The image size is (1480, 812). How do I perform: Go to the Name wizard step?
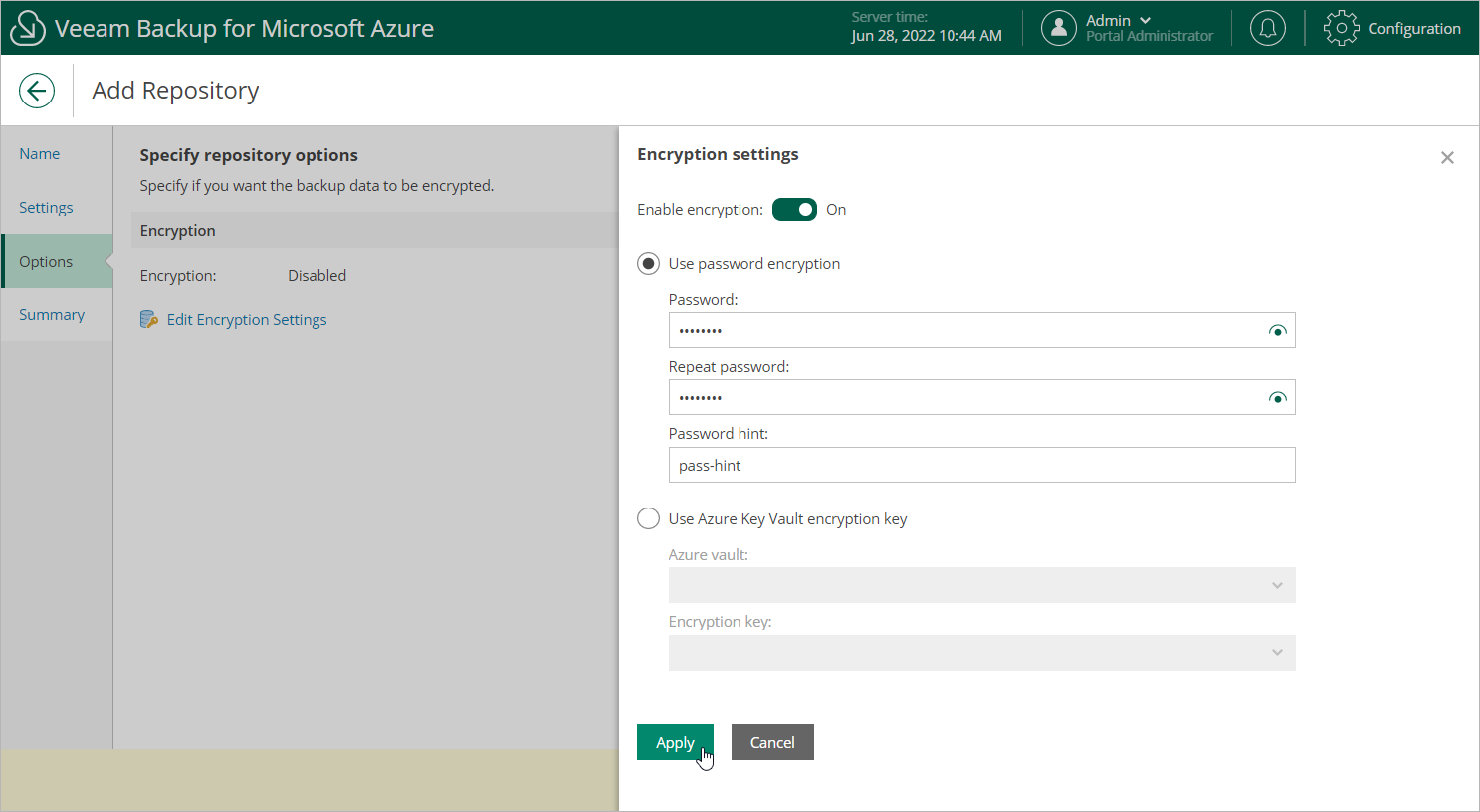[x=57, y=153]
